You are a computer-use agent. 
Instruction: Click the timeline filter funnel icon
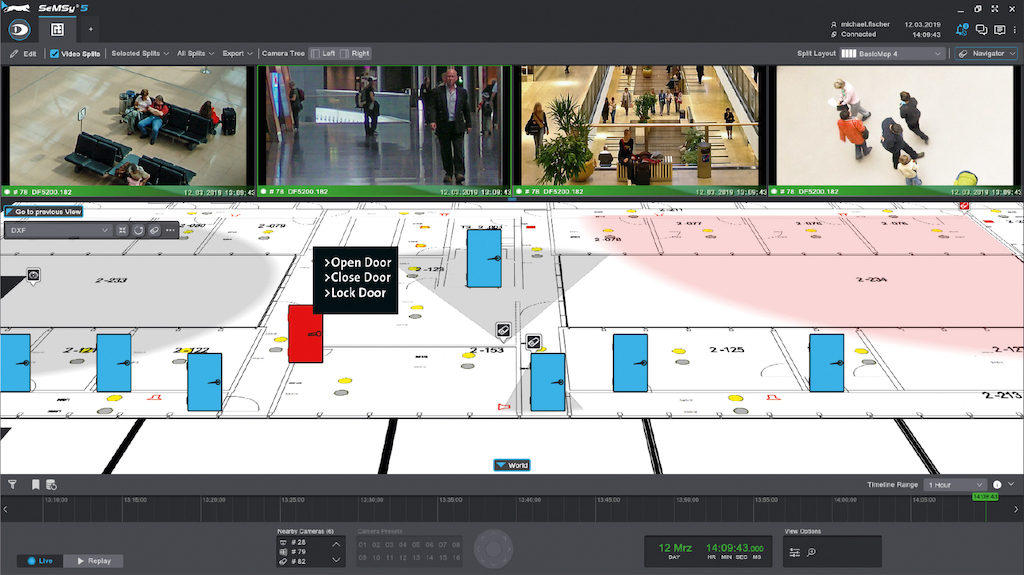coord(13,484)
